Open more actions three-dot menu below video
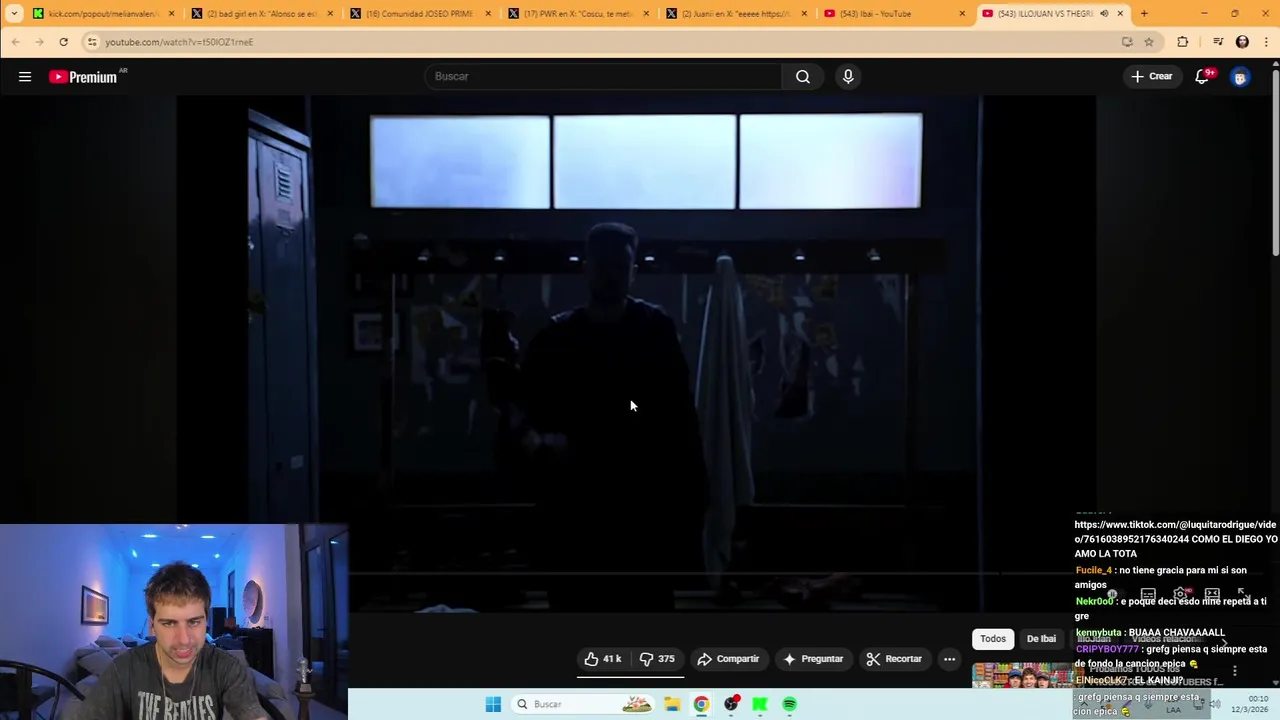The height and width of the screenshot is (720, 1280). pos(949,659)
